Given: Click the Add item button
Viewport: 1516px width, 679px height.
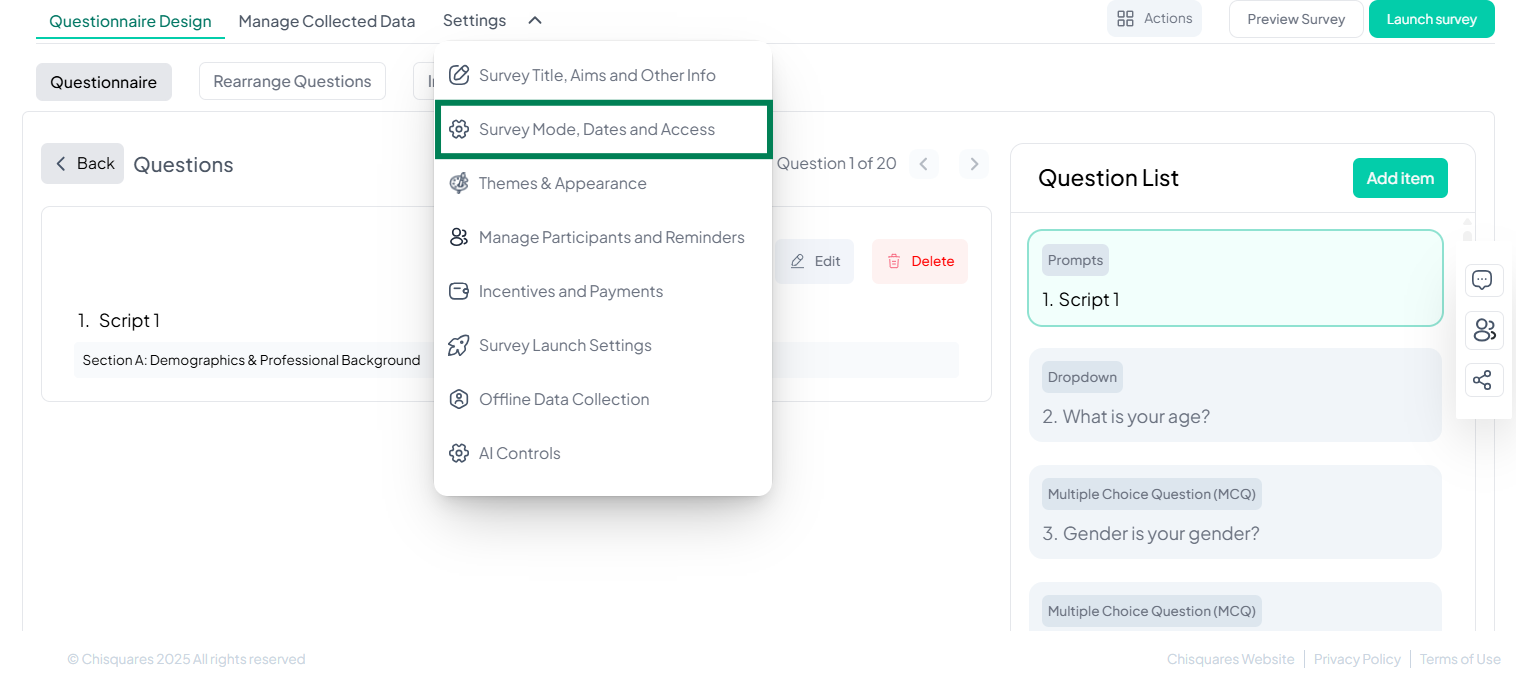Looking at the screenshot, I should [x=1399, y=178].
